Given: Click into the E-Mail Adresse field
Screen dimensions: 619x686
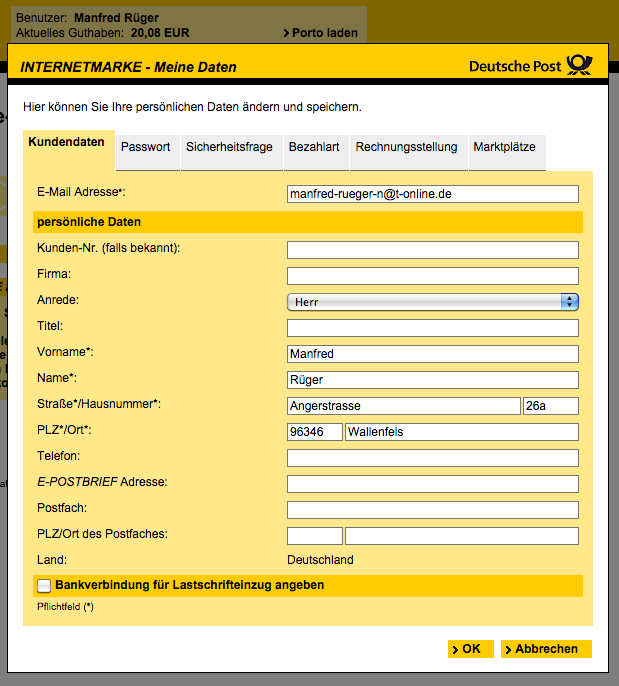Looking at the screenshot, I should click(x=432, y=194).
